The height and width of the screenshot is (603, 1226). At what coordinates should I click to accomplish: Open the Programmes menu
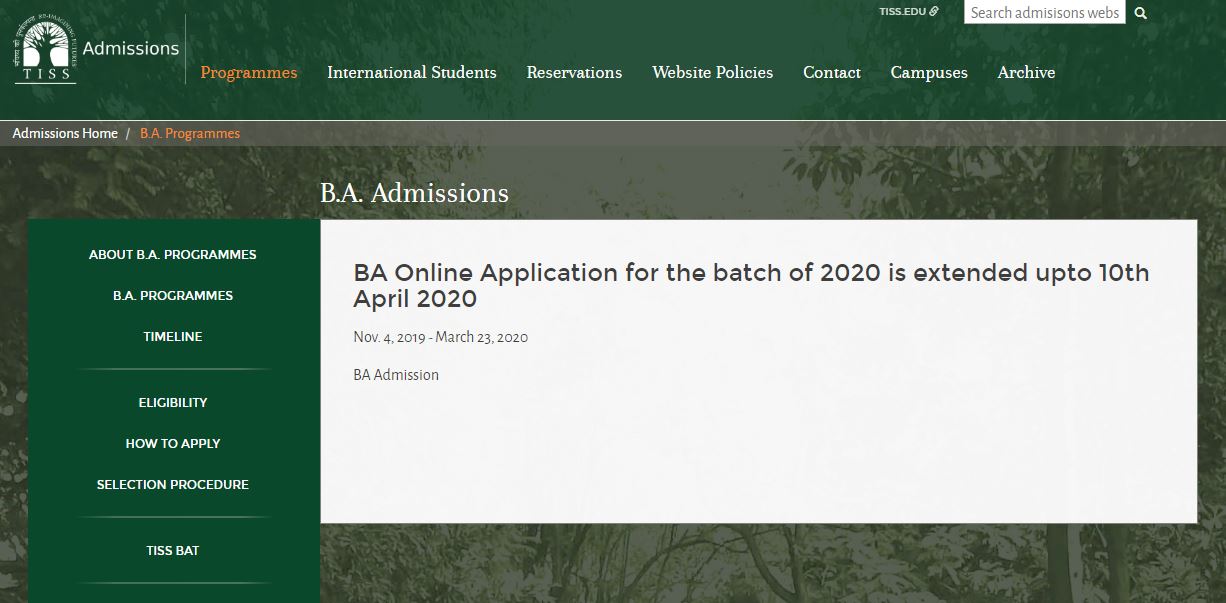click(x=248, y=72)
